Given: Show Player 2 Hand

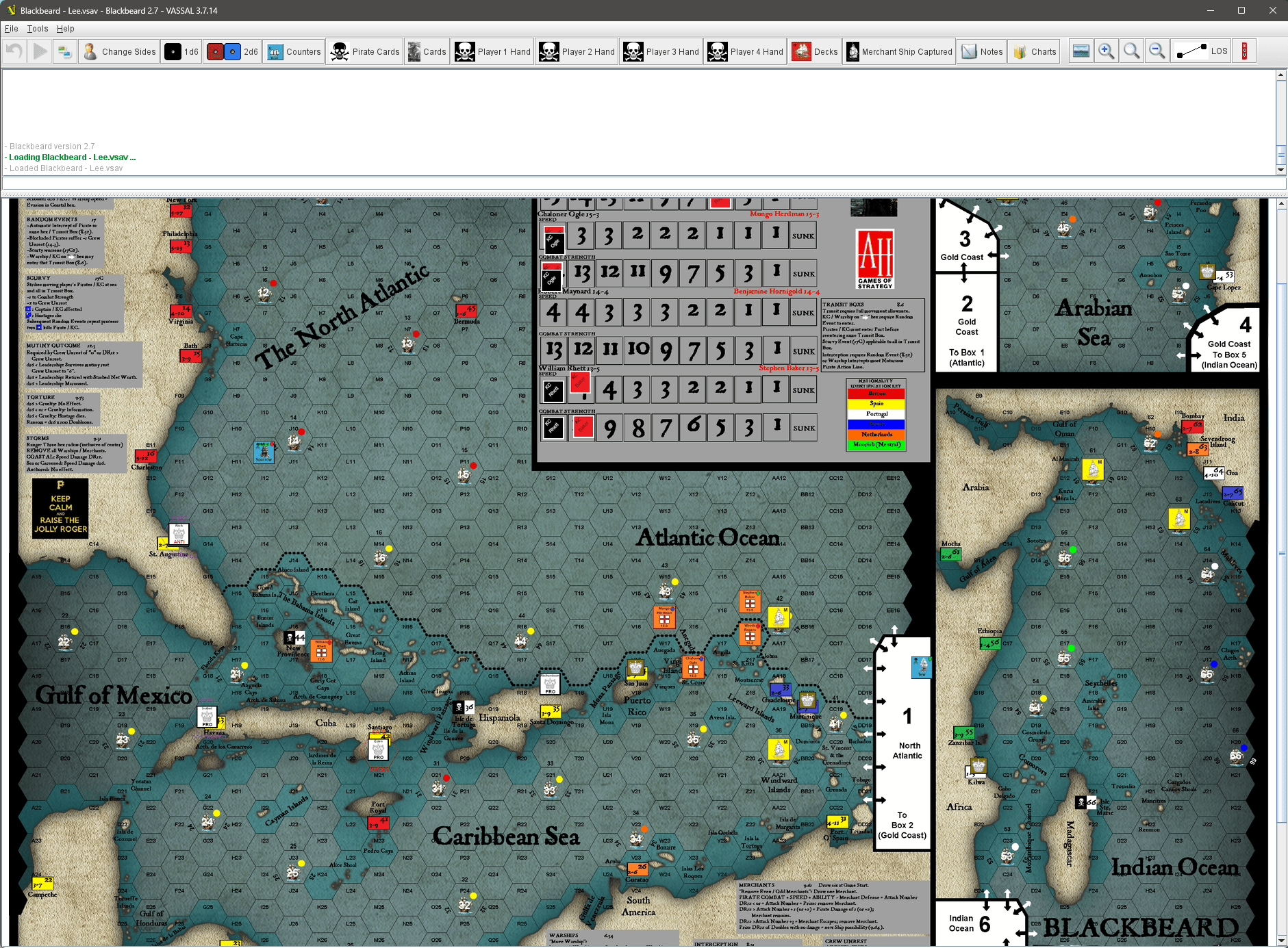Looking at the screenshot, I should coord(577,51).
